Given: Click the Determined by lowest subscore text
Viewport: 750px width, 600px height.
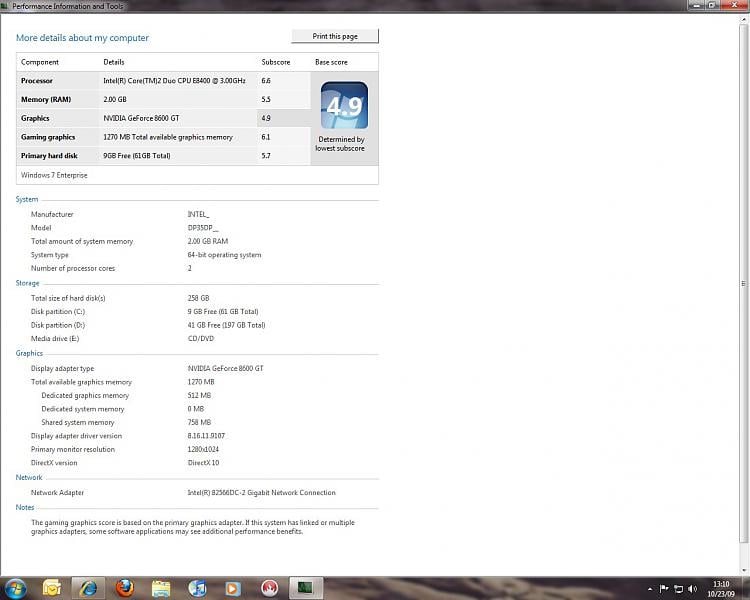Looking at the screenshot, I should (x=340, y=144).
